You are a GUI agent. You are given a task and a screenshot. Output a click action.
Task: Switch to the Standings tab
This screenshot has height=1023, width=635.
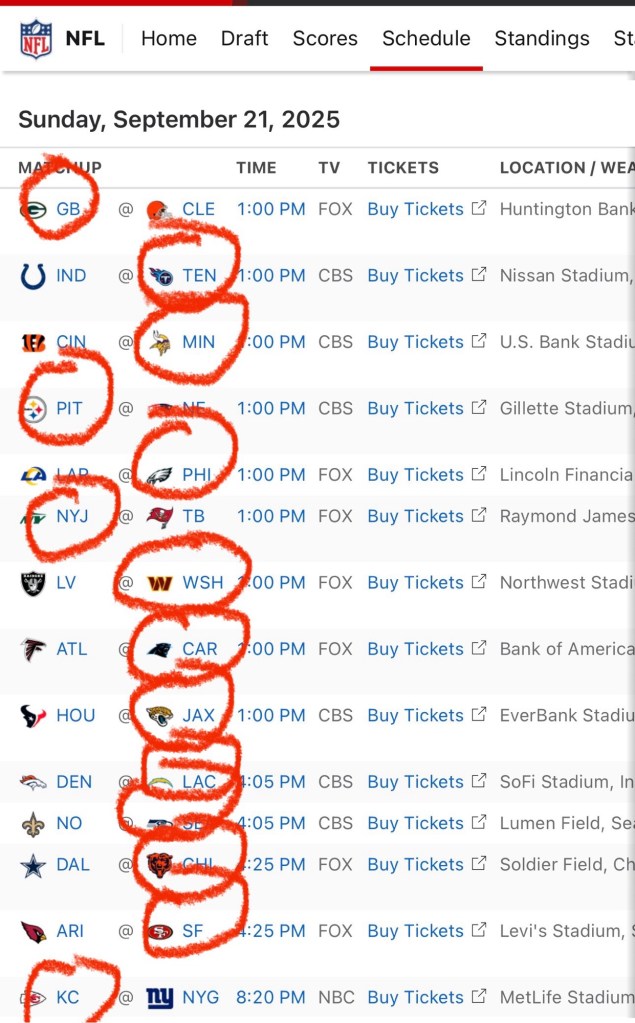click(x=542, y=38)
